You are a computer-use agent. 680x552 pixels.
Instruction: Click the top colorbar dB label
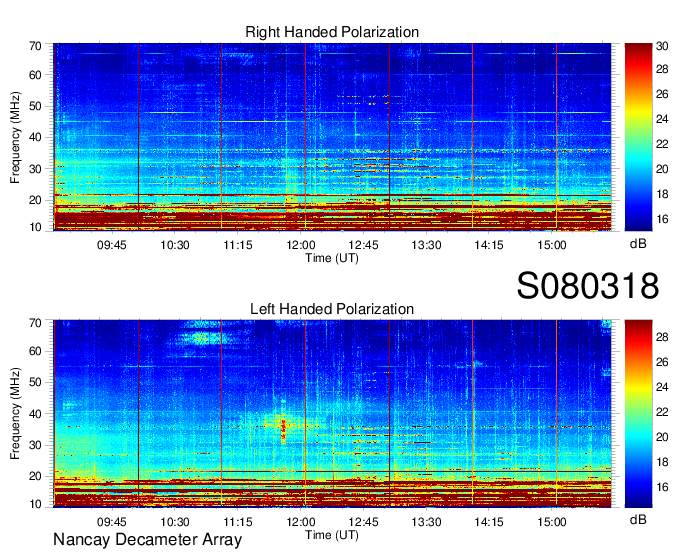coord(638,244)
